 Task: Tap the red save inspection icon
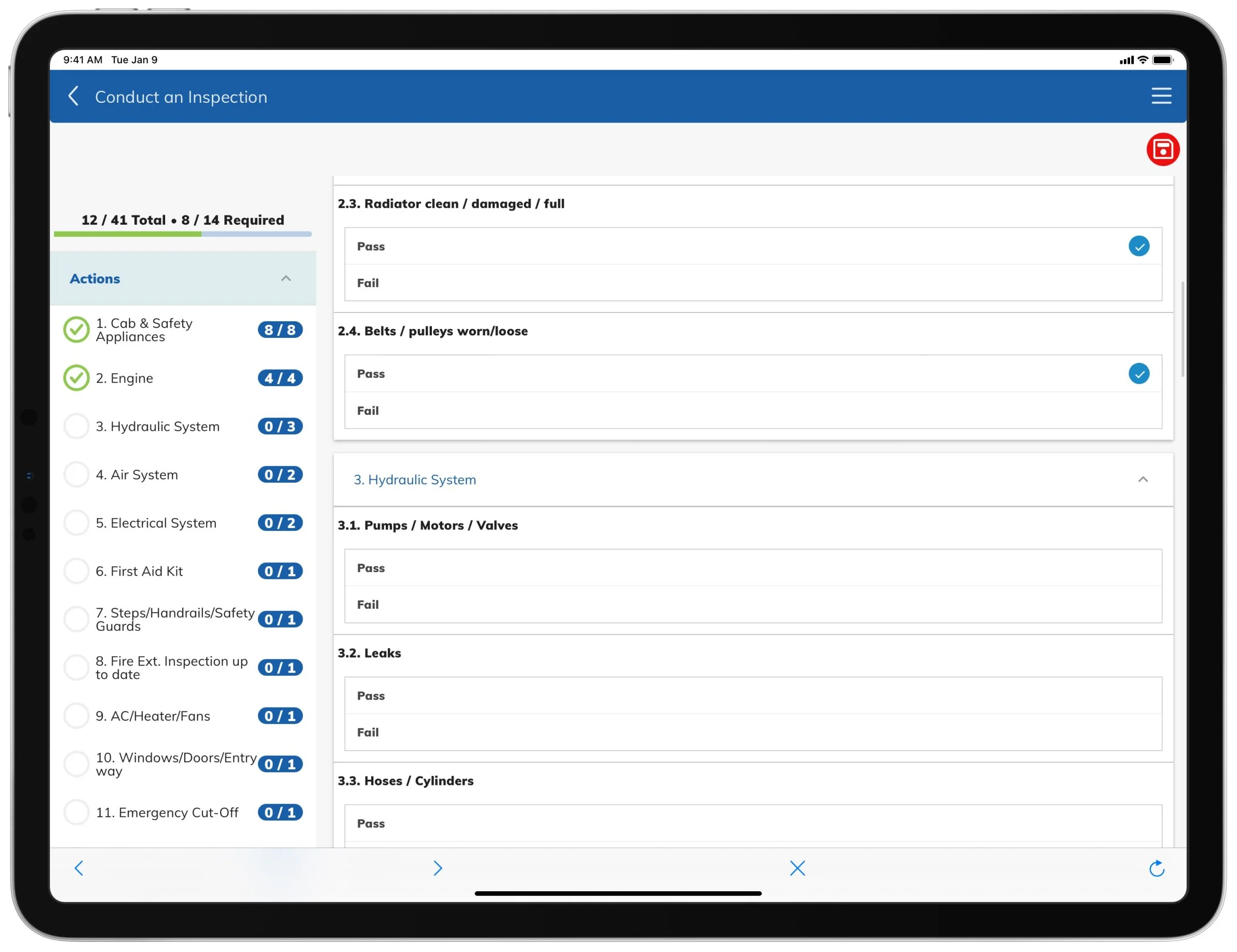[x=1162, y=149]
